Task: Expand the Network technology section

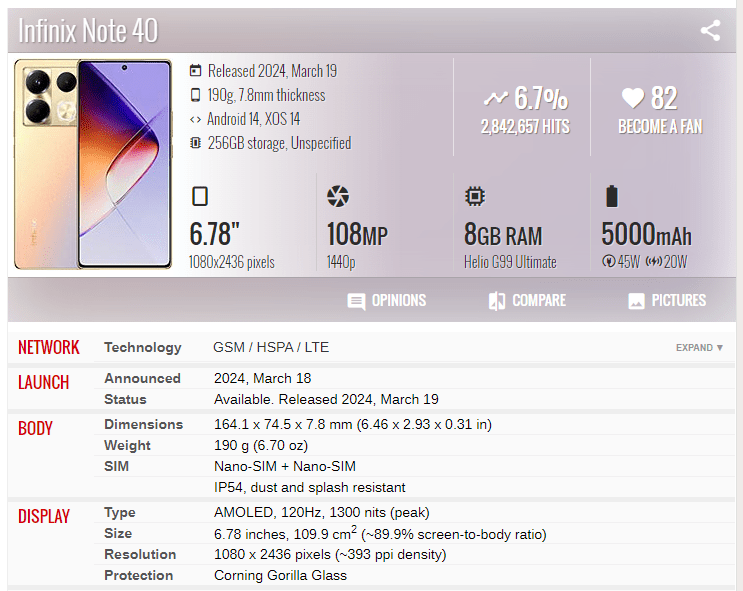Action: pyautogui.click(x=699, y=348)
